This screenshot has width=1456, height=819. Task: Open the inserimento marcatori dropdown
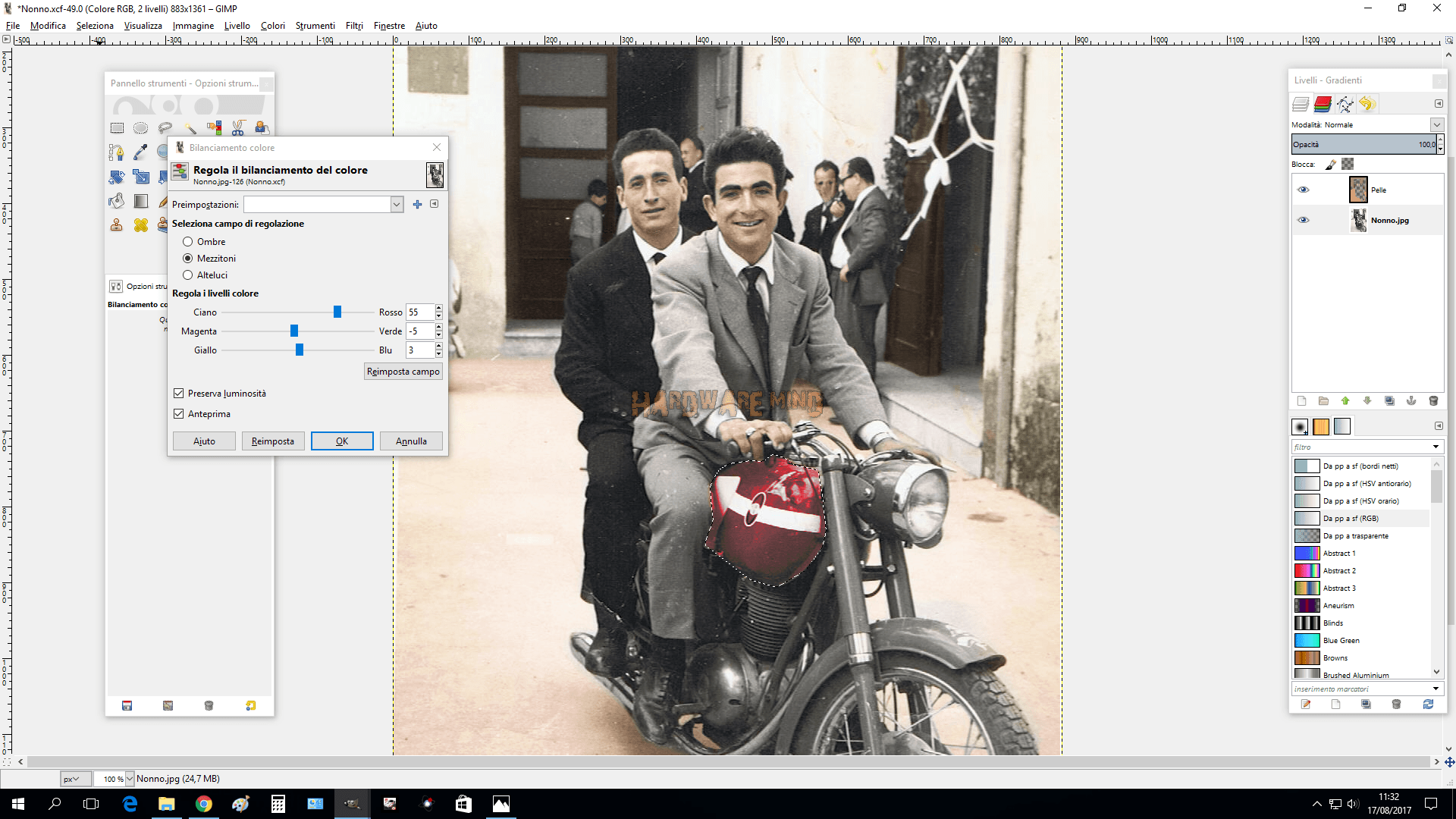point(1436,689)
